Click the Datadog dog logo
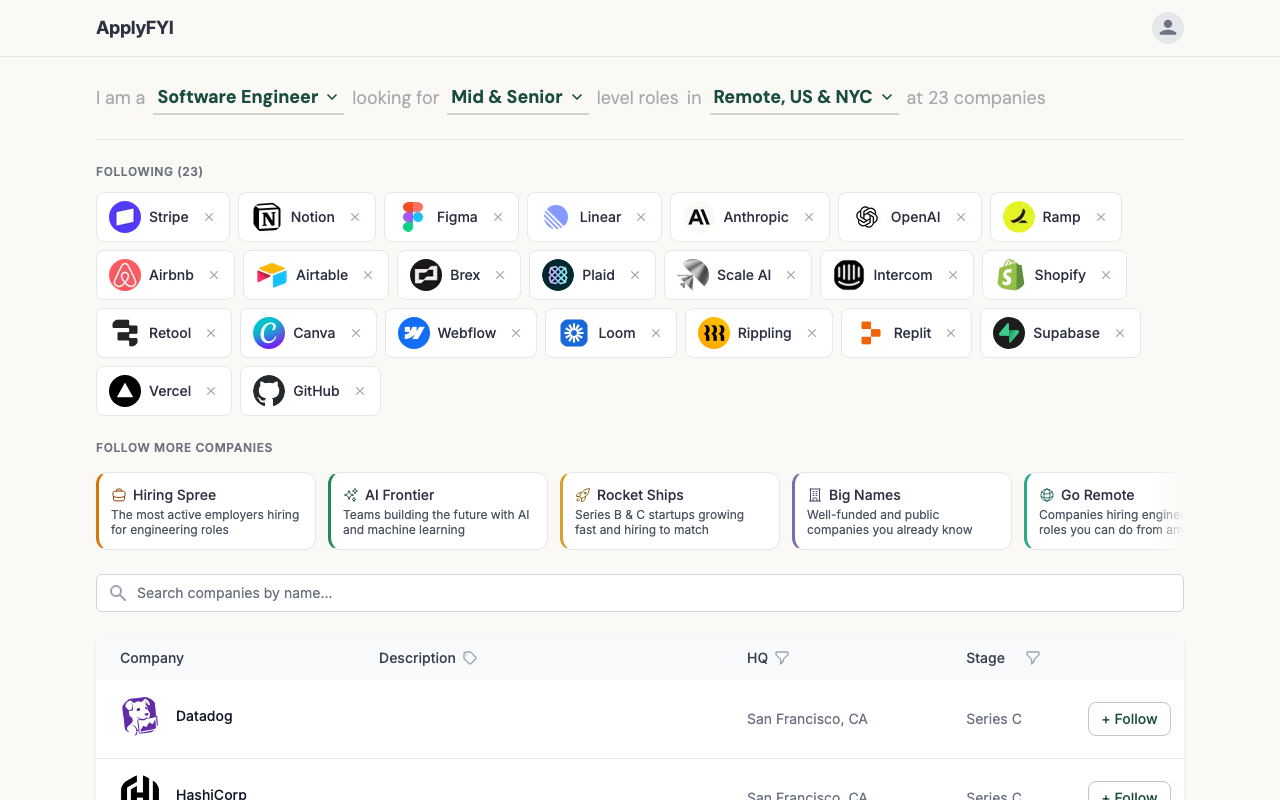 [x=139, y=716]
